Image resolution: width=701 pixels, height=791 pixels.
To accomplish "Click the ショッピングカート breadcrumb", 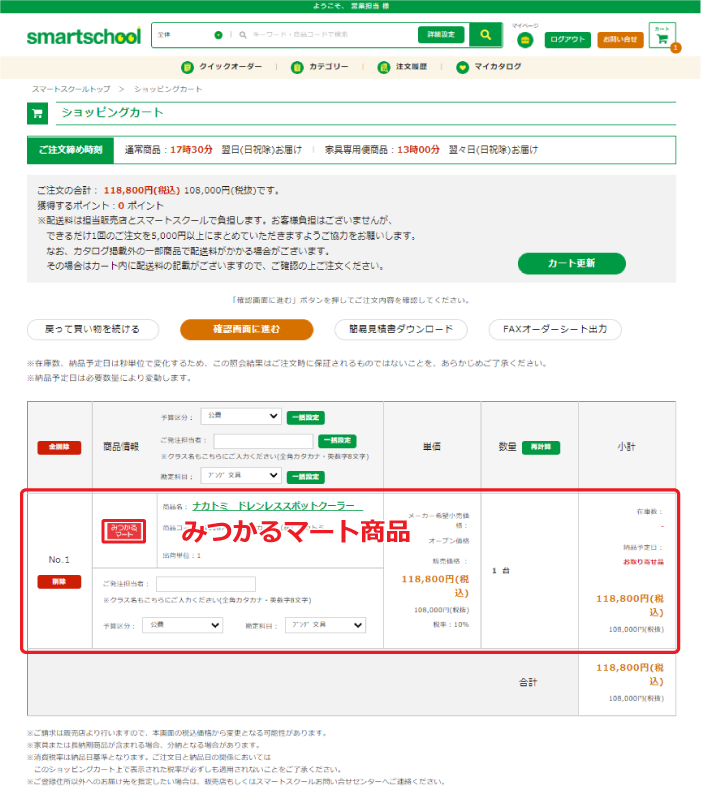I will tap(168, 89).
